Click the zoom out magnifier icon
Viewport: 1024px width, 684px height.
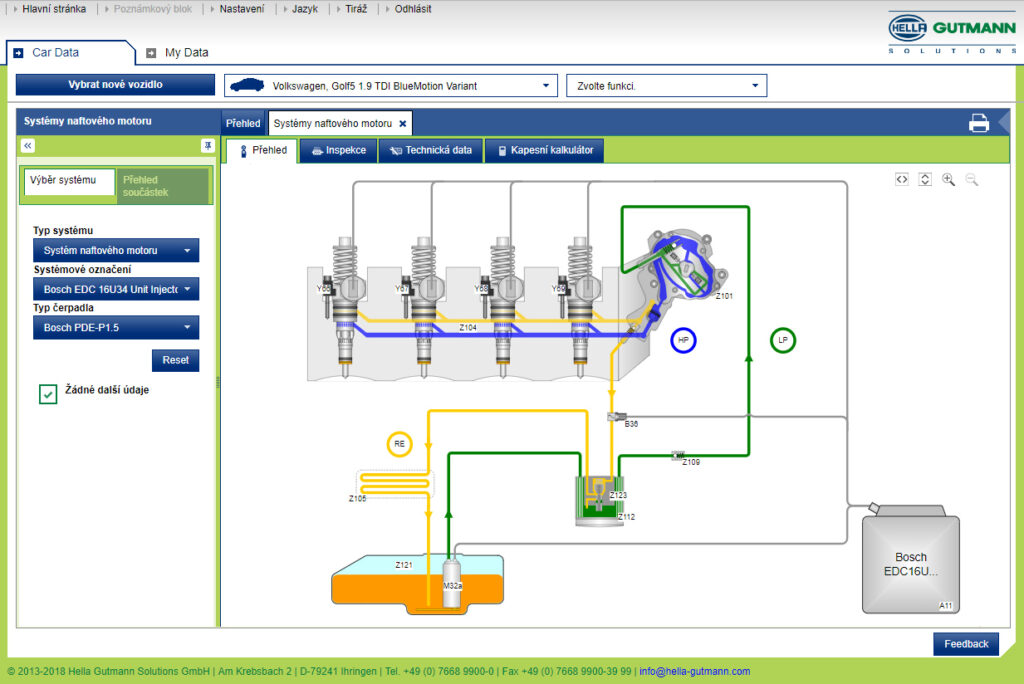click(x=971, y=179)
